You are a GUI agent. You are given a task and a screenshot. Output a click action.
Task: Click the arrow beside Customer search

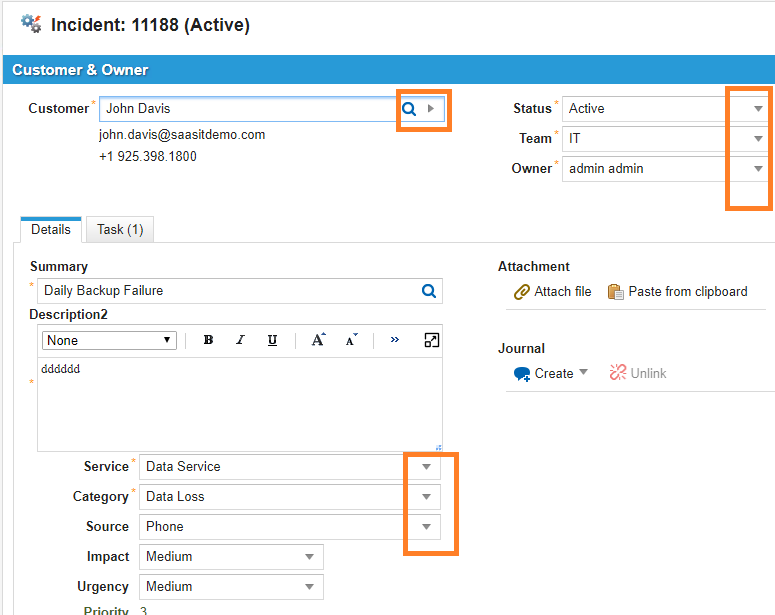click(x=431, y=109)
